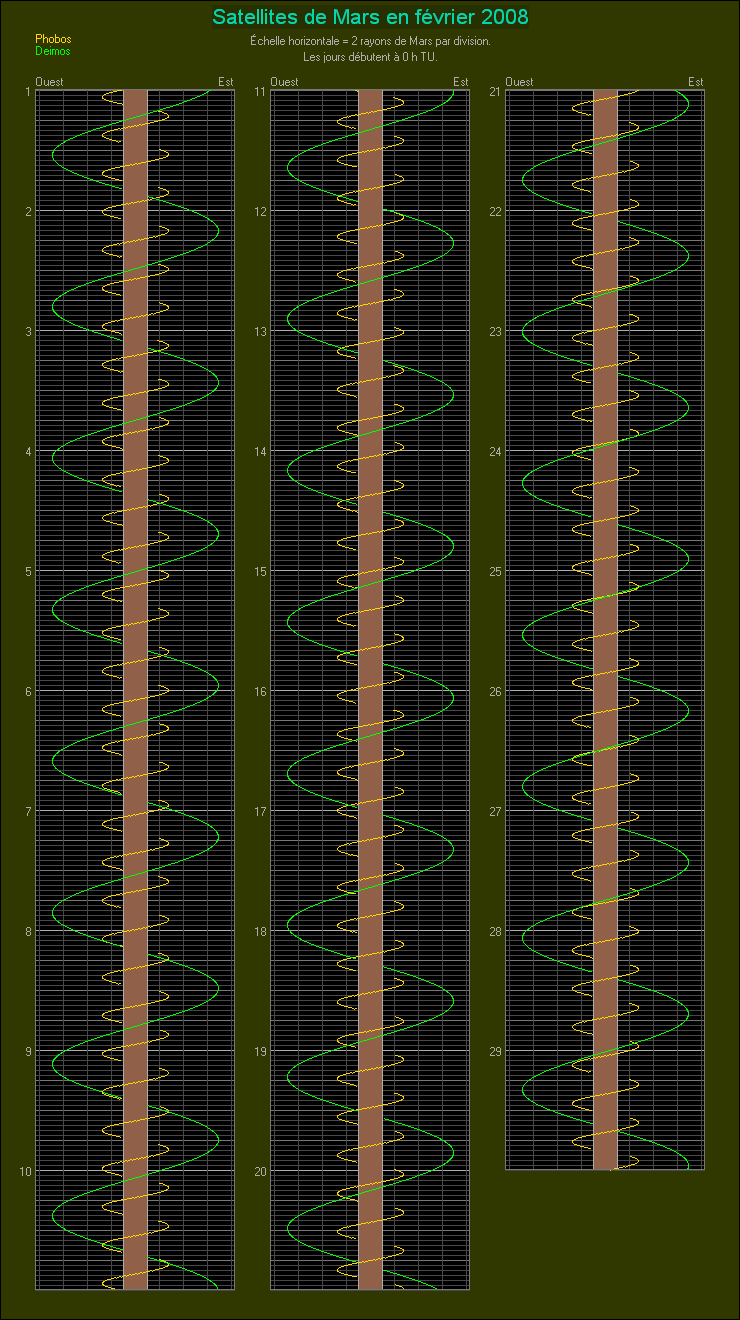This screenshot has height=1320, width=740.
Task: Click "Est" above the day 11 chart
Action: (460, 82)
